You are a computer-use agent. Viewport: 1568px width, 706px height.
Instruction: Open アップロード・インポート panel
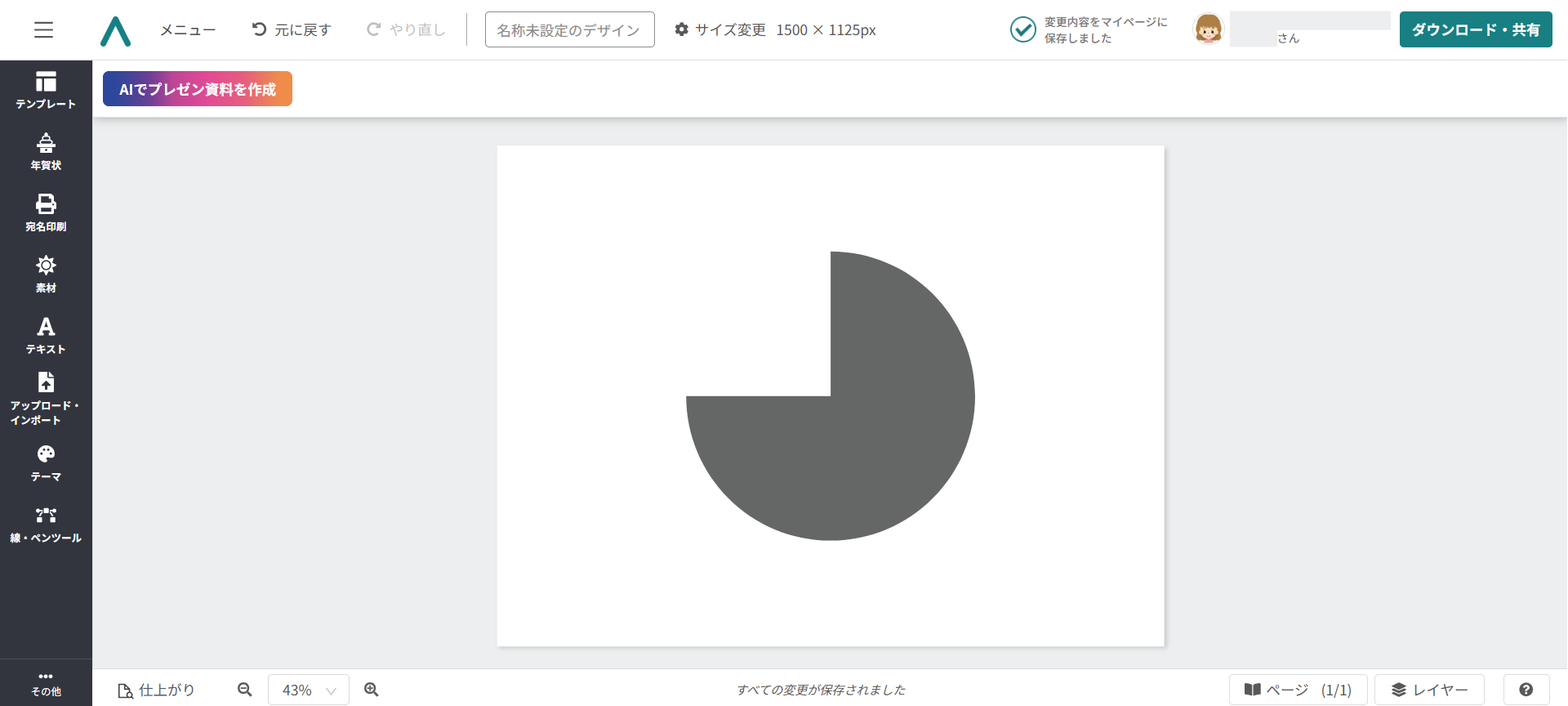[46, 398]
